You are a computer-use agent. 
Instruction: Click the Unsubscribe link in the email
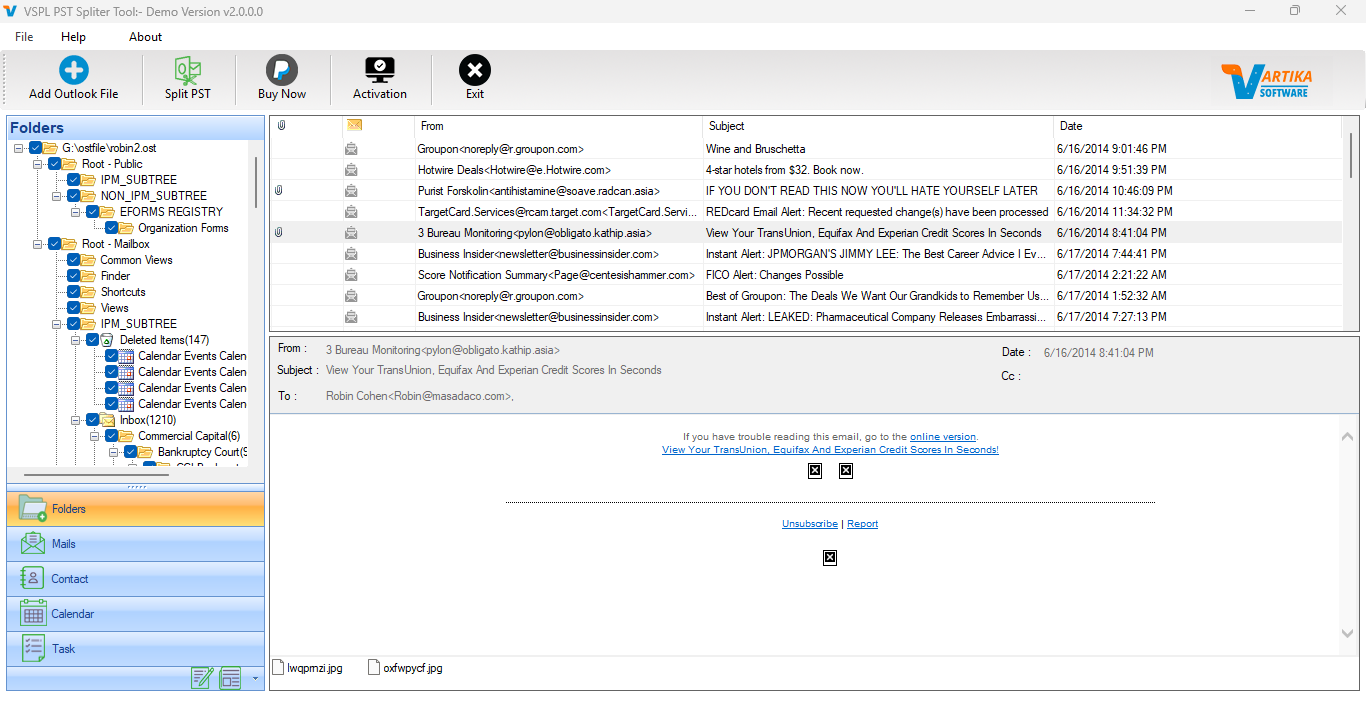tap(809, 523)
